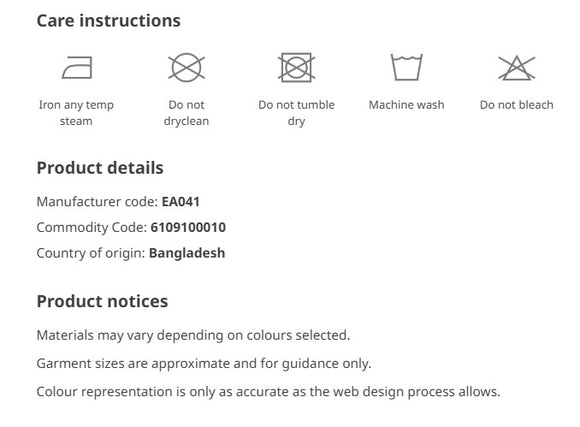Select the 'Do not dryclean' caption
580x427 pixels.
pos(186,113)
